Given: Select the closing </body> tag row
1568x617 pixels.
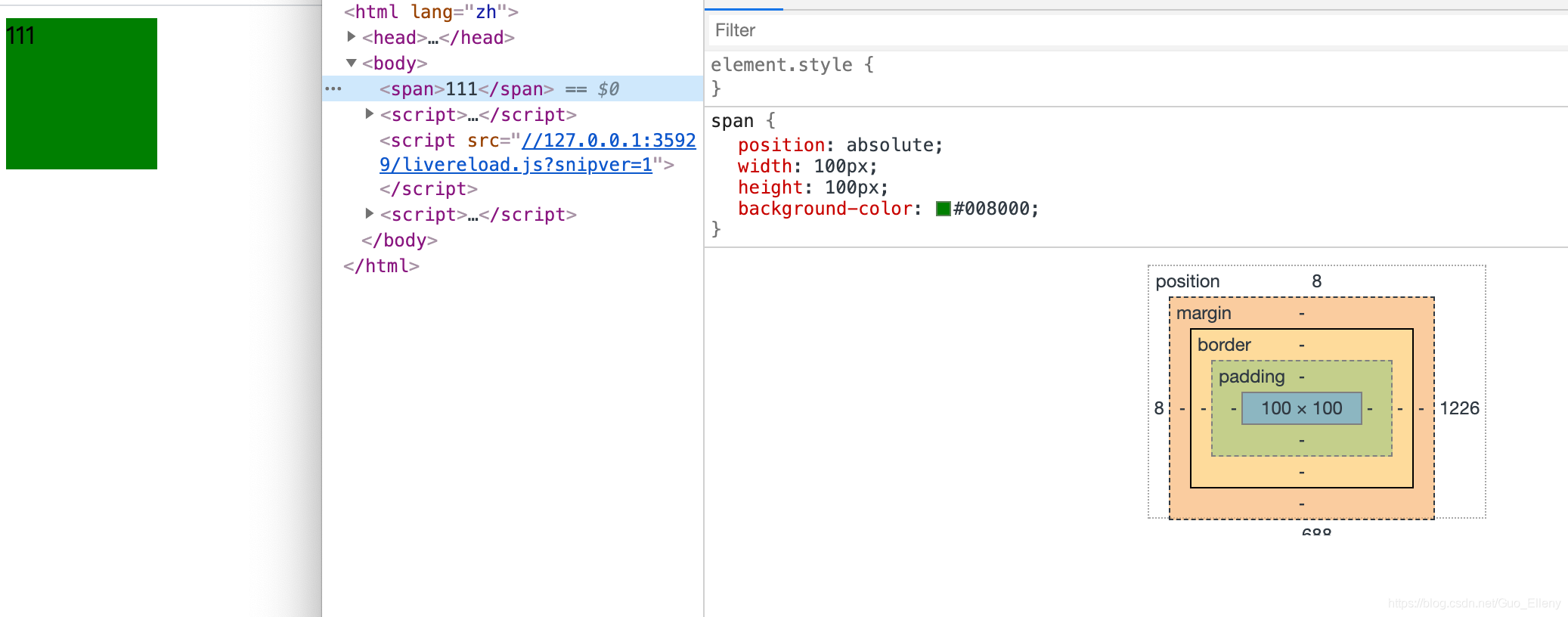Looking at the screenshot, I should [x=399, y=240].
